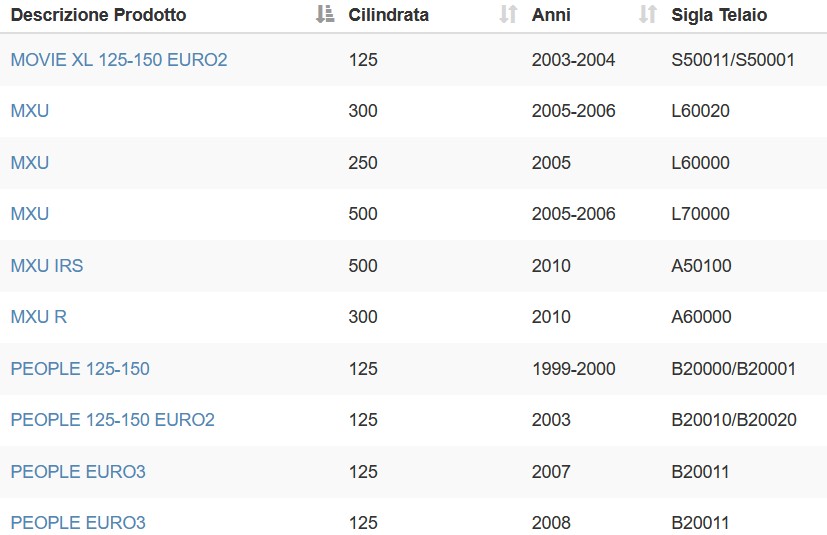827x535 pixels.
Task: Sort table by Descrizione Prodotto header
Action: (x=99, y=15)
